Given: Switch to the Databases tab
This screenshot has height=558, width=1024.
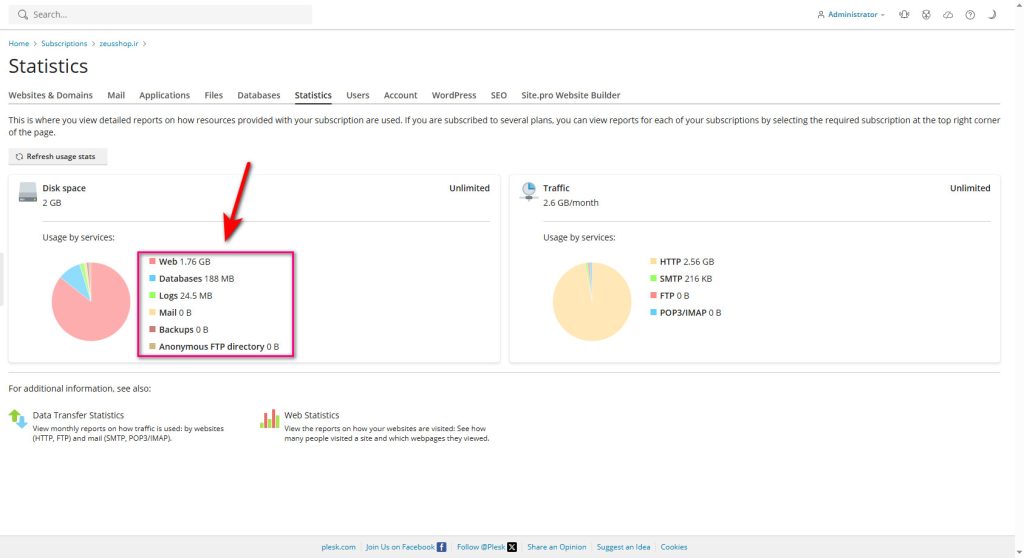Looking at the screenshot, I should point(258,95).
